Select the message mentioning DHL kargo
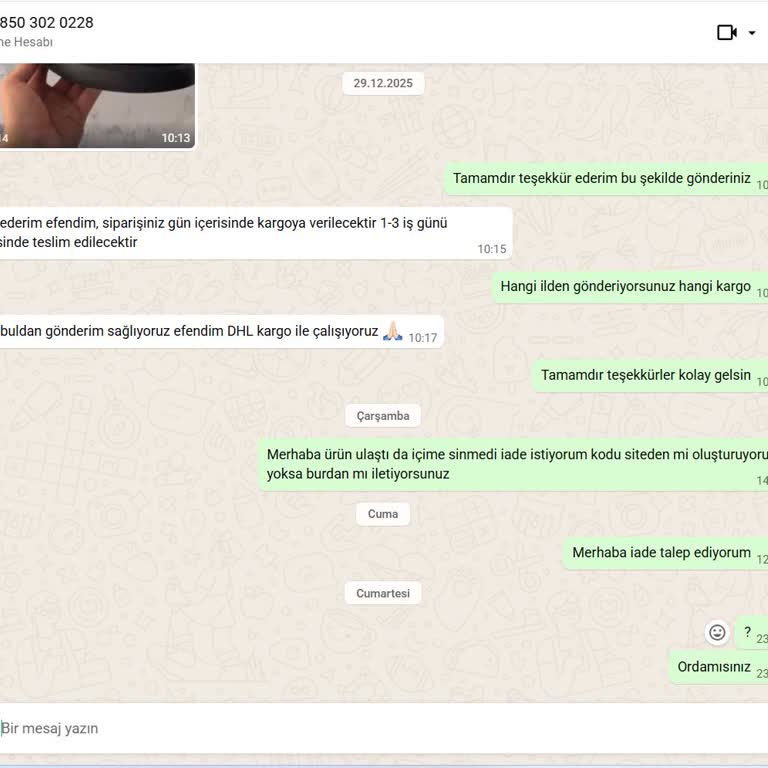 (x=221, y=332)
